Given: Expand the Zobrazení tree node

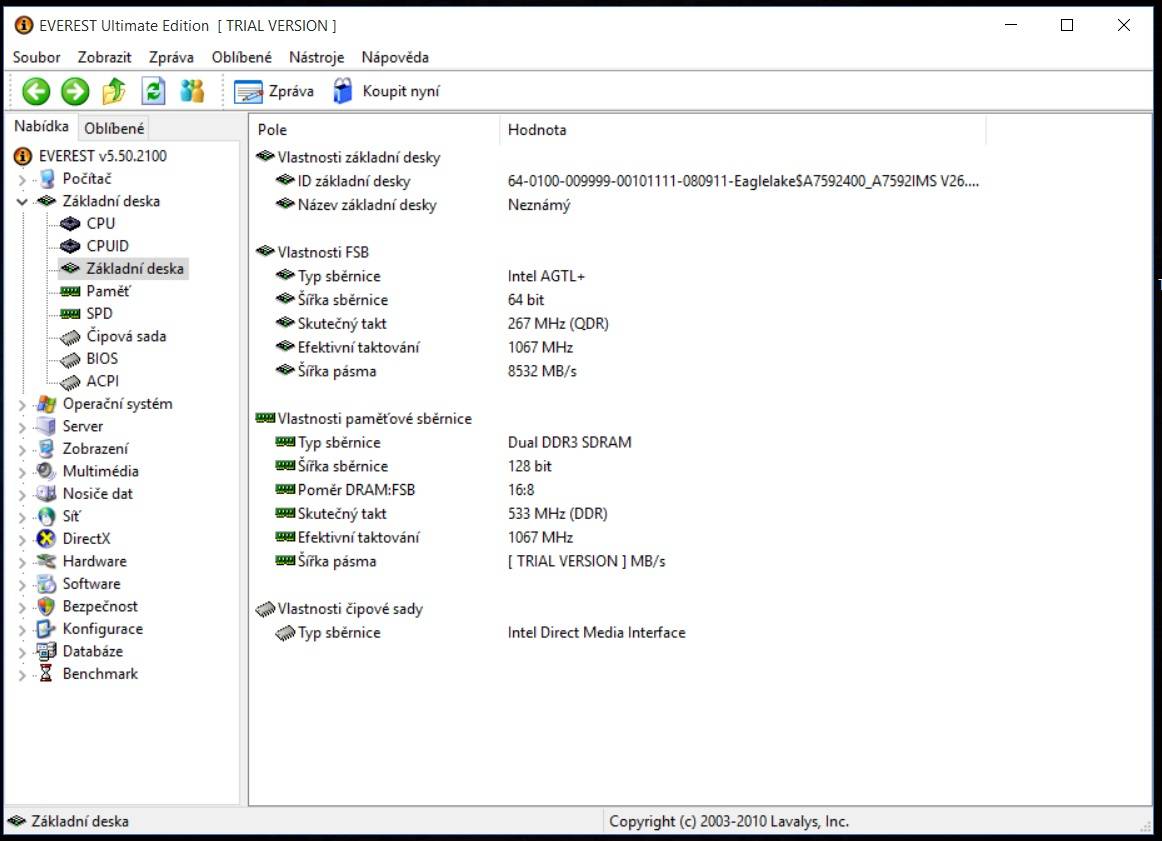Looking at the screenshot, I should coord(21,449).
